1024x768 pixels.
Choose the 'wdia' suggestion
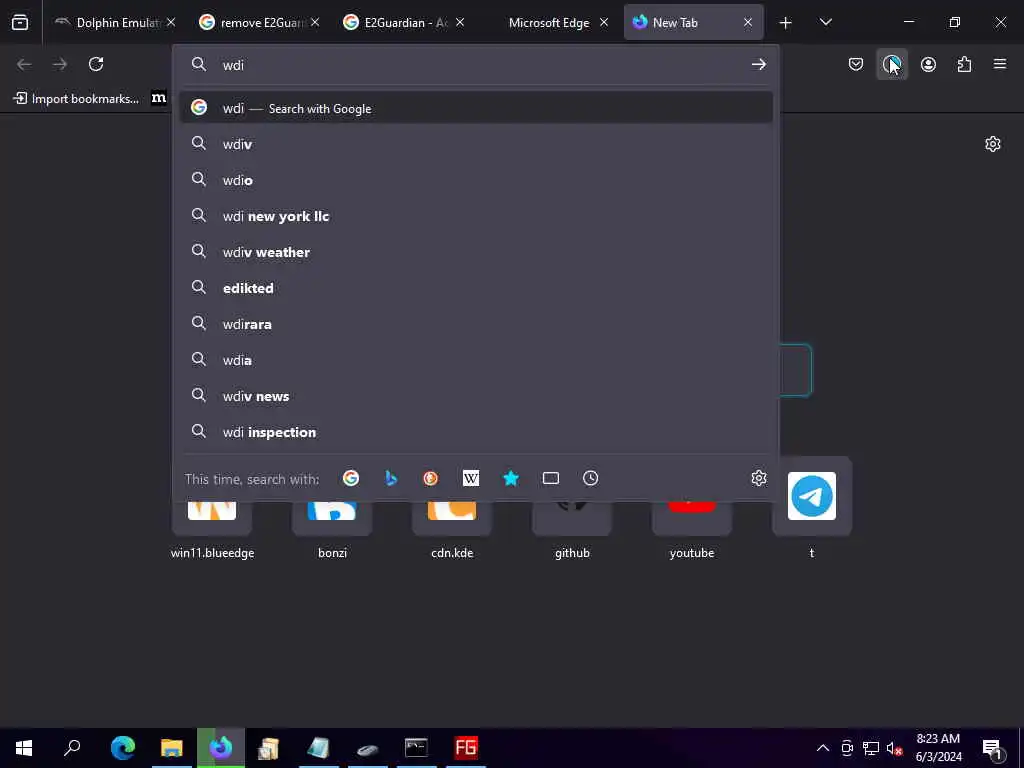[x=476, y=360]
